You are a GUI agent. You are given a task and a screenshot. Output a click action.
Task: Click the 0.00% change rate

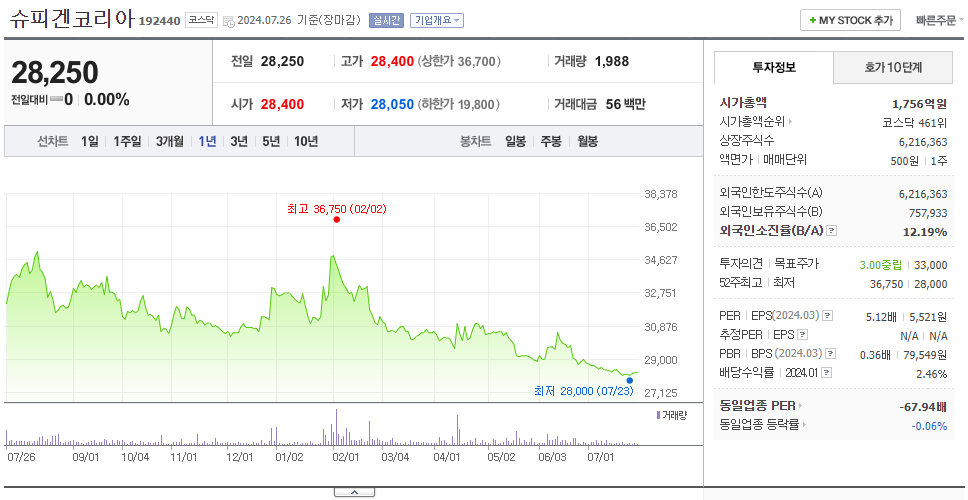(107, 100)
